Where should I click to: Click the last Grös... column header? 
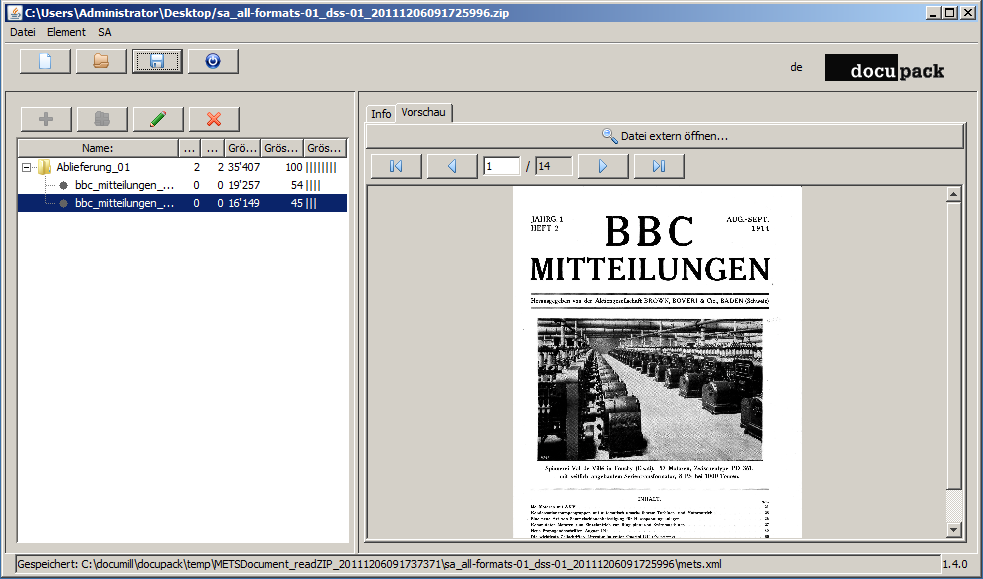(325, 149)
